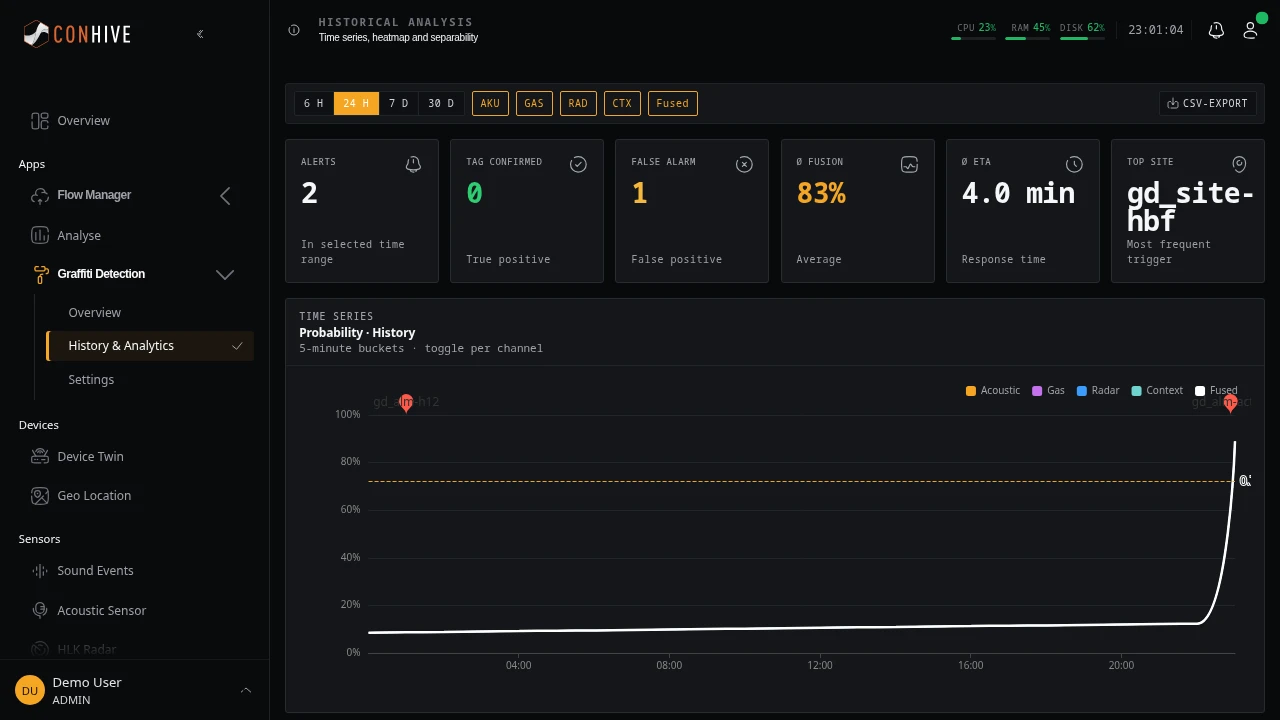Click the clock icon in ETA card
Viewport: 1280px width, 720px height.
coord(1074,164)
